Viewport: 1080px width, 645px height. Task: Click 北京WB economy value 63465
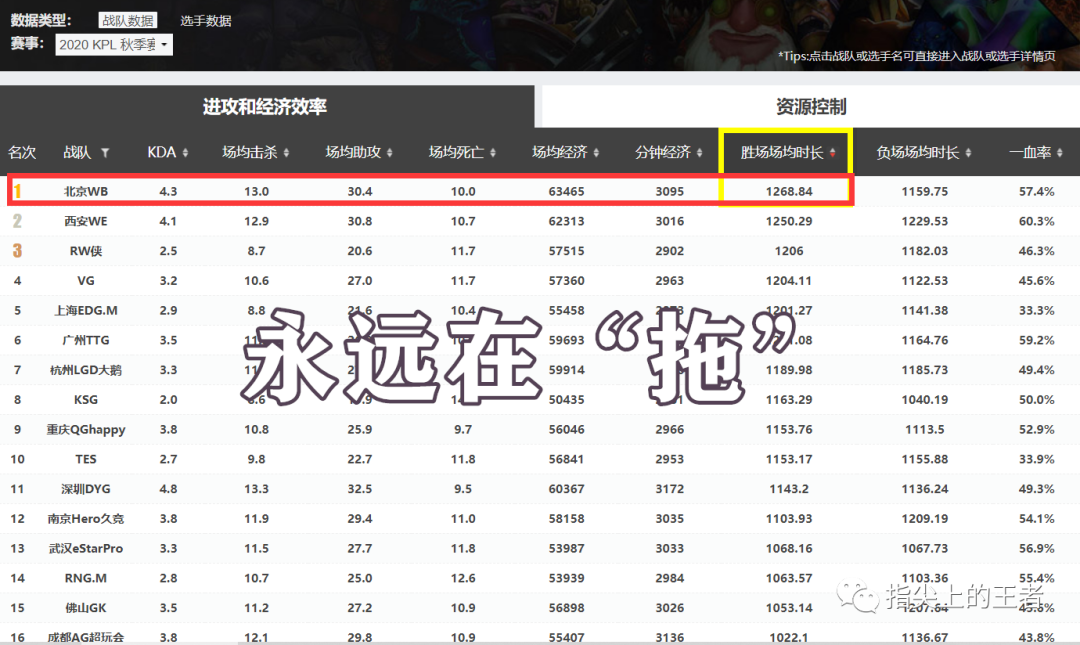point(566,192)
